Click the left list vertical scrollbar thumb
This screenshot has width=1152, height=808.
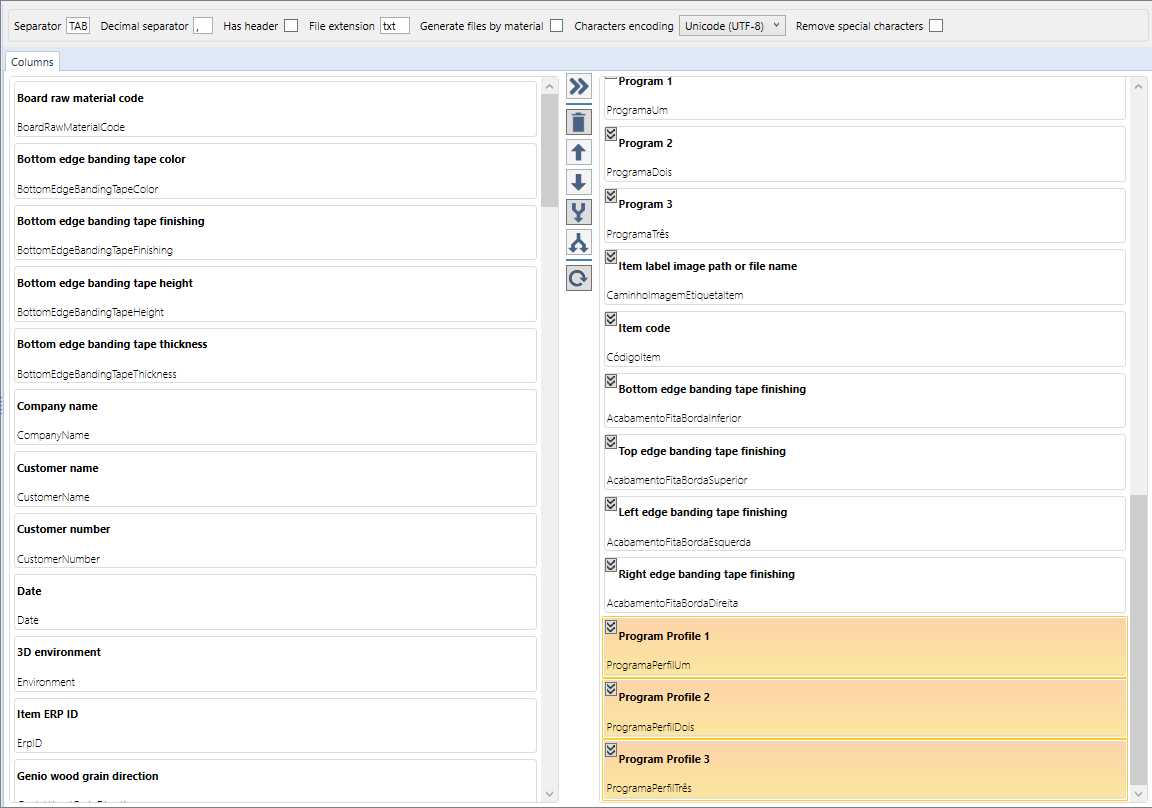pos(549,150)
